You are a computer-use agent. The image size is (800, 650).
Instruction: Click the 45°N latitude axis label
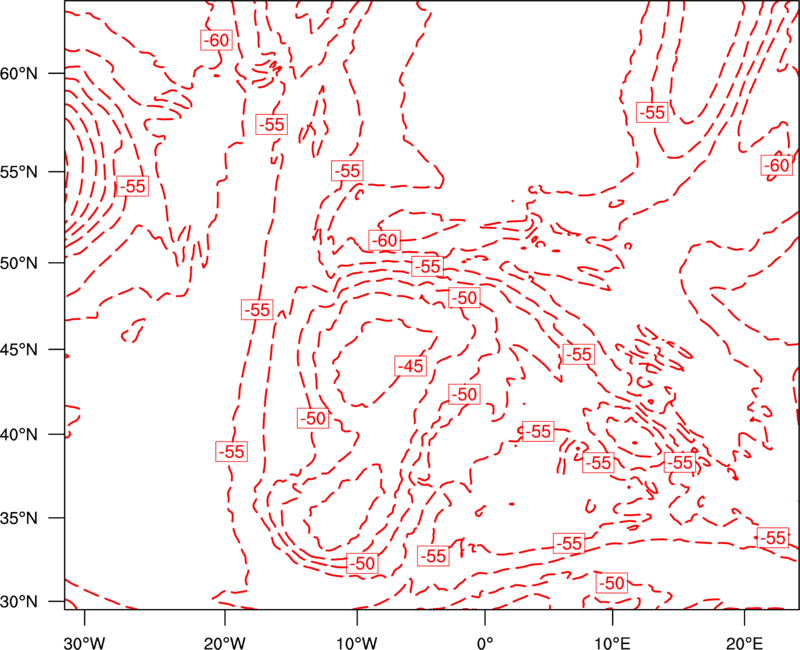19,349
